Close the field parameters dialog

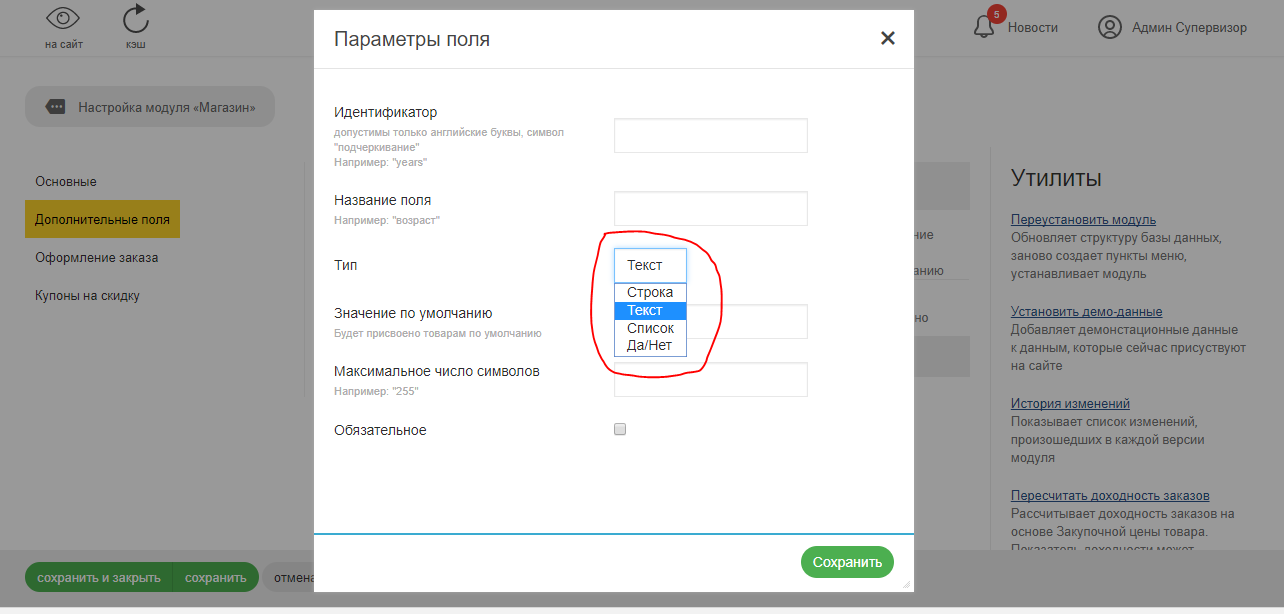coord(887,39)
